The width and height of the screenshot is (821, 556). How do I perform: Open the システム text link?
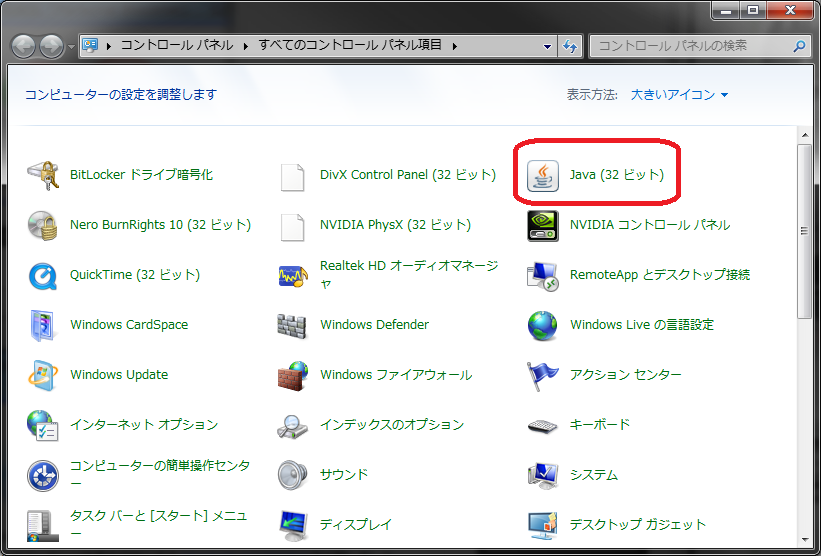594,475
